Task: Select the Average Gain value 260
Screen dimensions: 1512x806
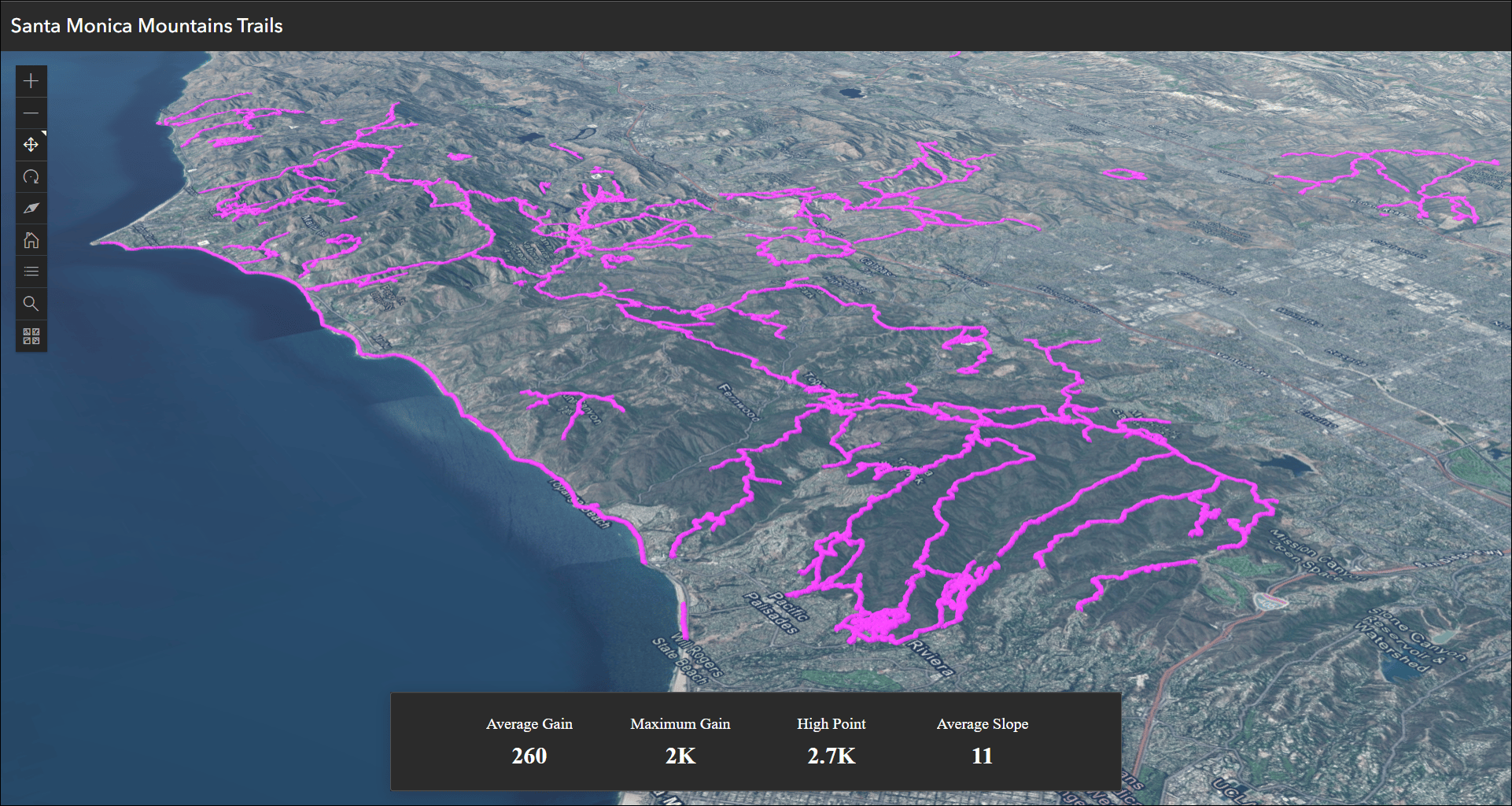Action: pos(529,756)
